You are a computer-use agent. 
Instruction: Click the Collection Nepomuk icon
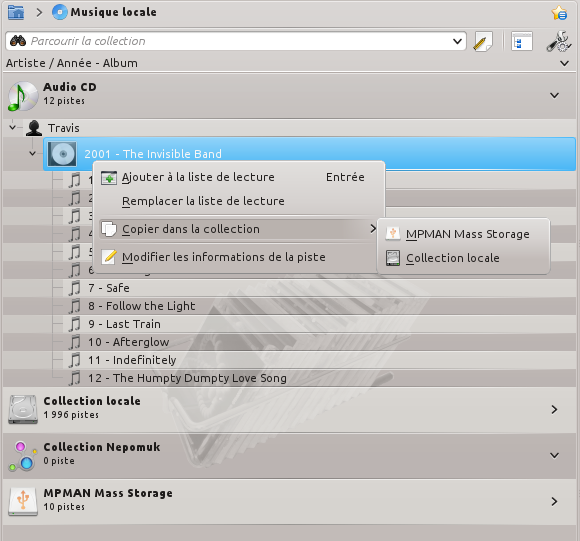pyautogui.click(x=23, y=456)
